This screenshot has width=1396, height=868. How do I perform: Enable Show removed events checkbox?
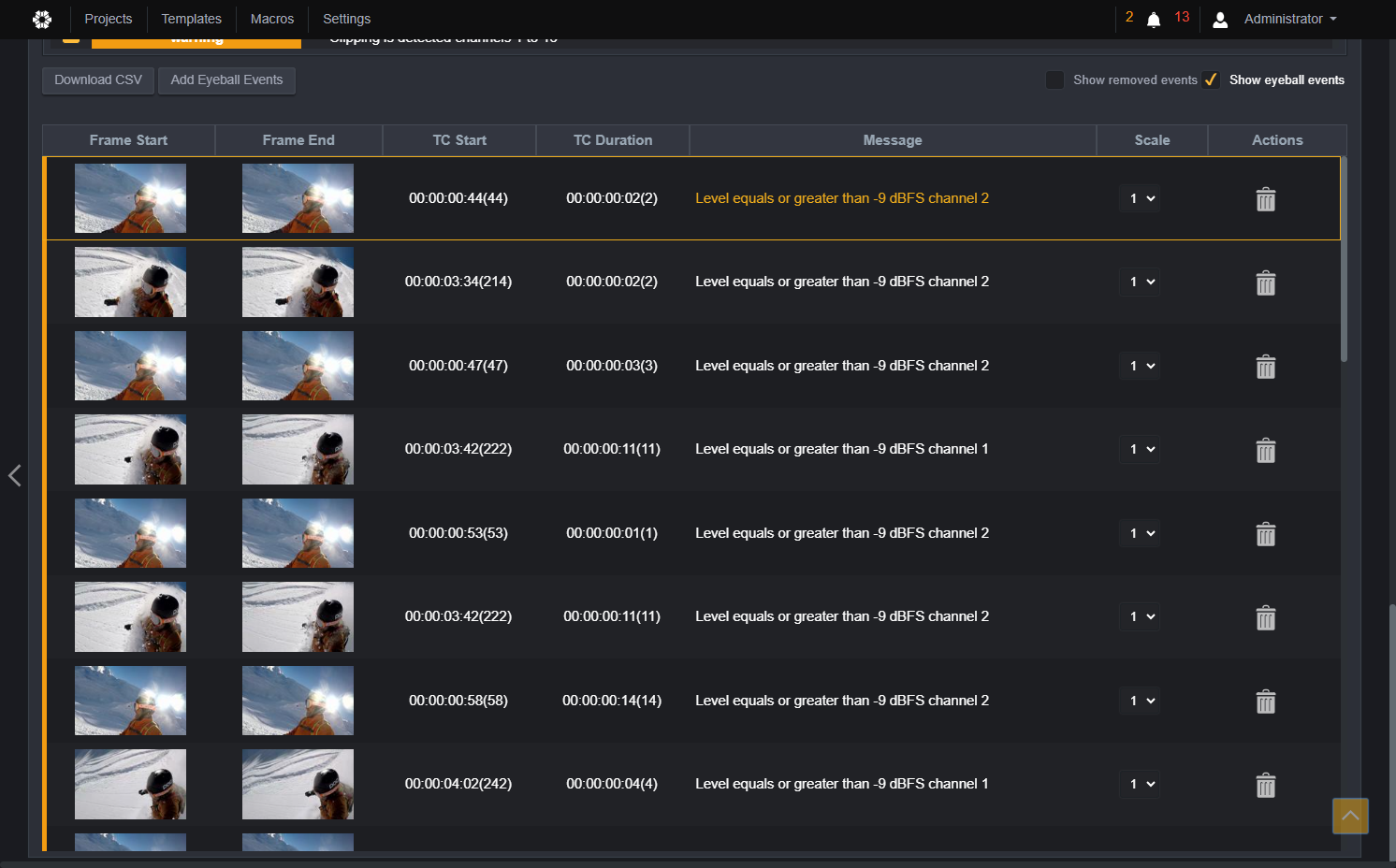pyautogui.click(x=1054, y=80)
